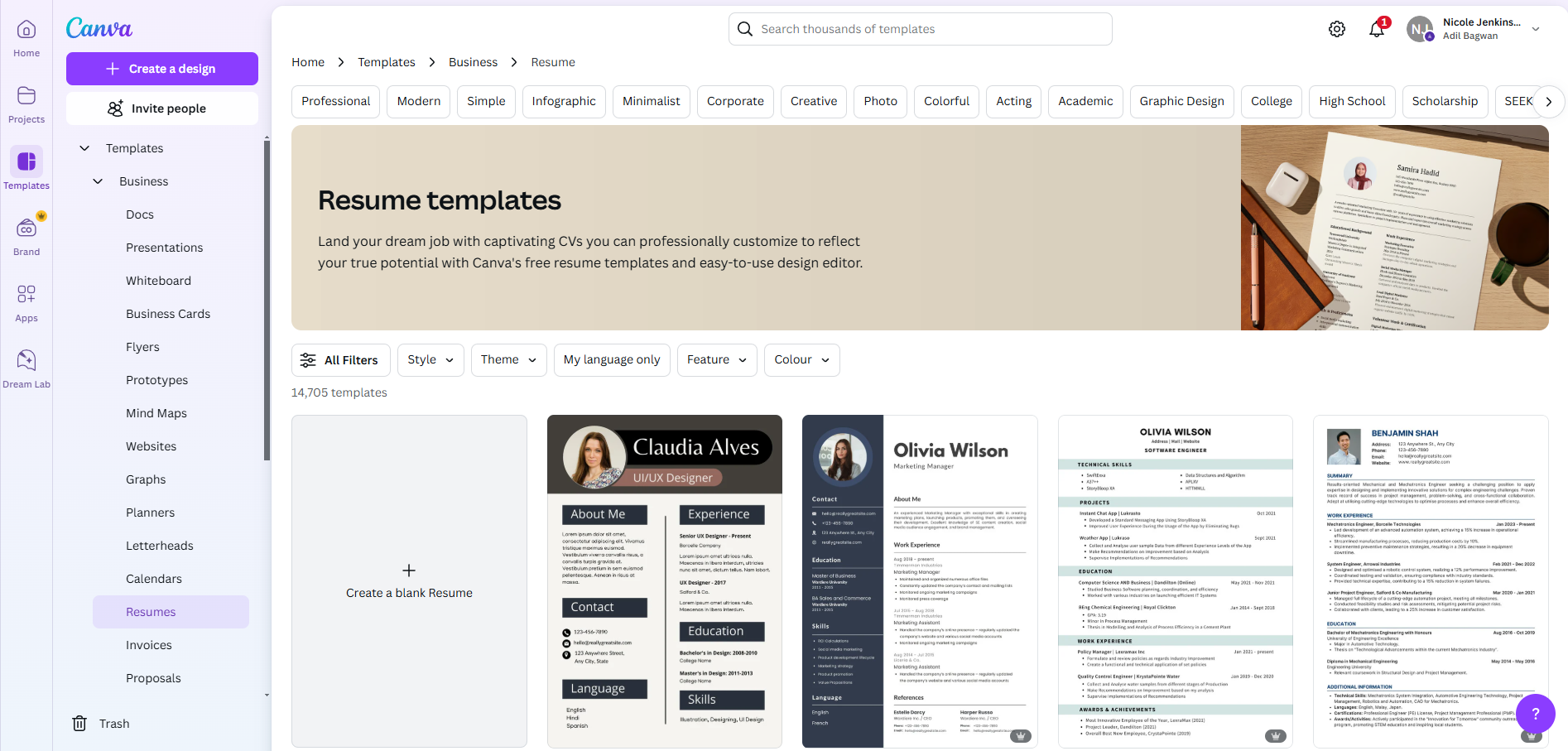Open the Colour filter dropdown
The width and height of the screenshot is (1568, 751).
tap(802, 360)
